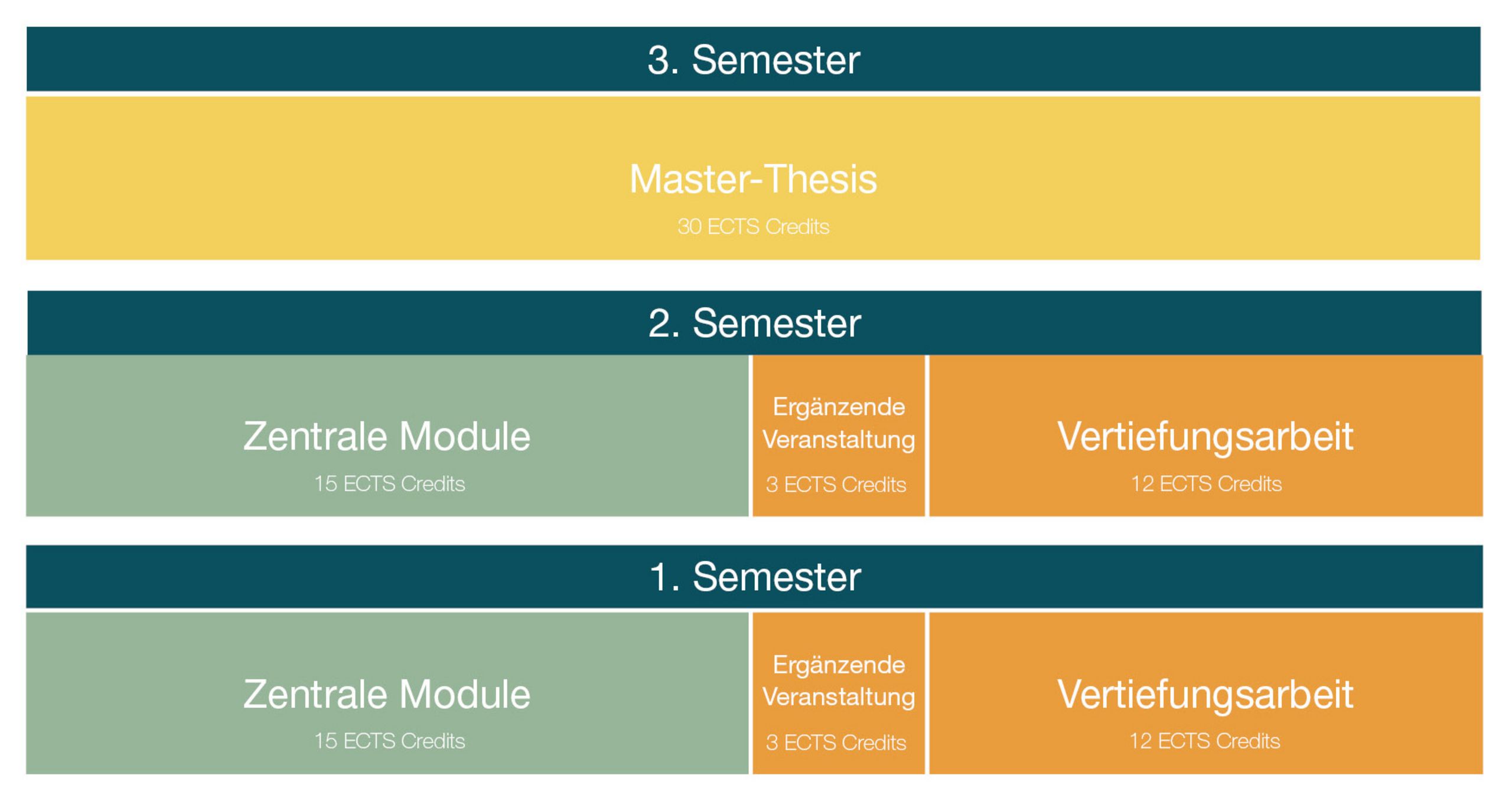Screen dimensions: 1512x807
Task: Select Zentrale Module in 1. Semester
Action: 387,694
